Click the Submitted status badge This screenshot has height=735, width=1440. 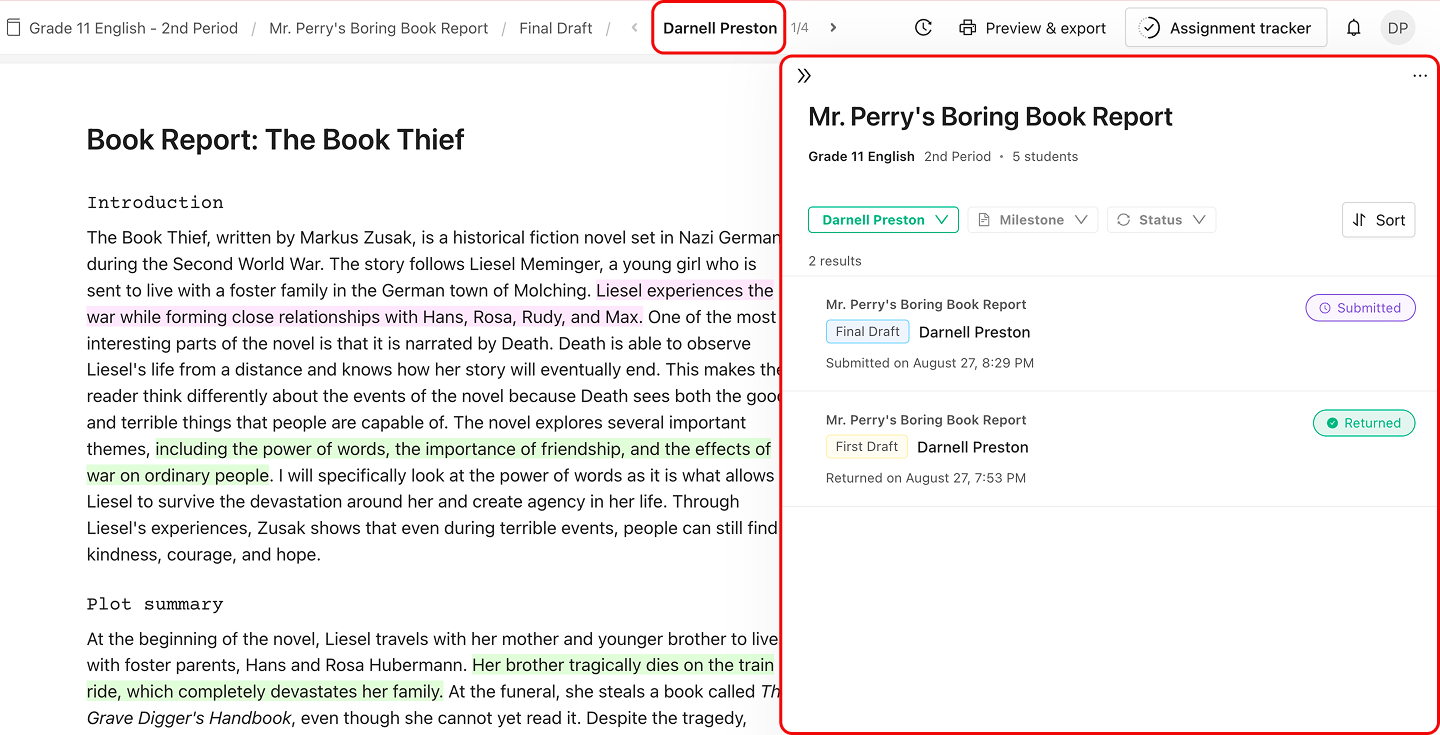point(1360,308)
